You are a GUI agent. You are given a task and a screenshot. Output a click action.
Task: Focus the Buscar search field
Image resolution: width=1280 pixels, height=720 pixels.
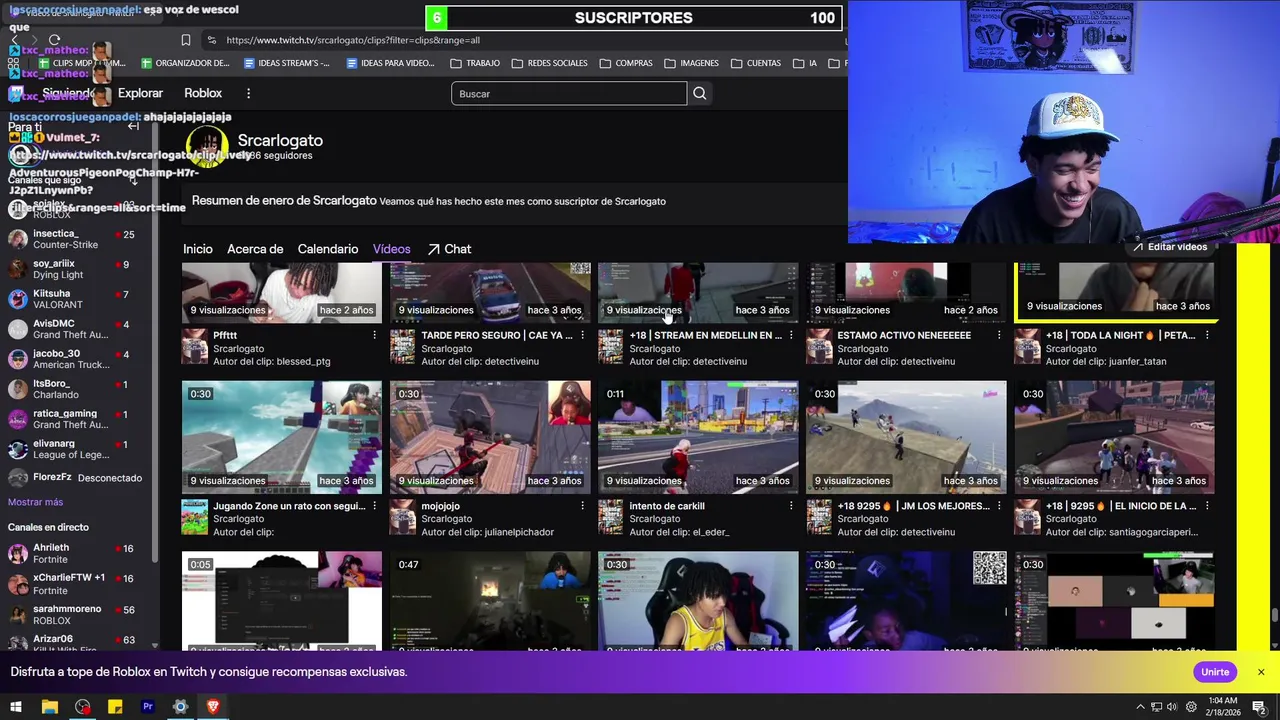(569, 93)
